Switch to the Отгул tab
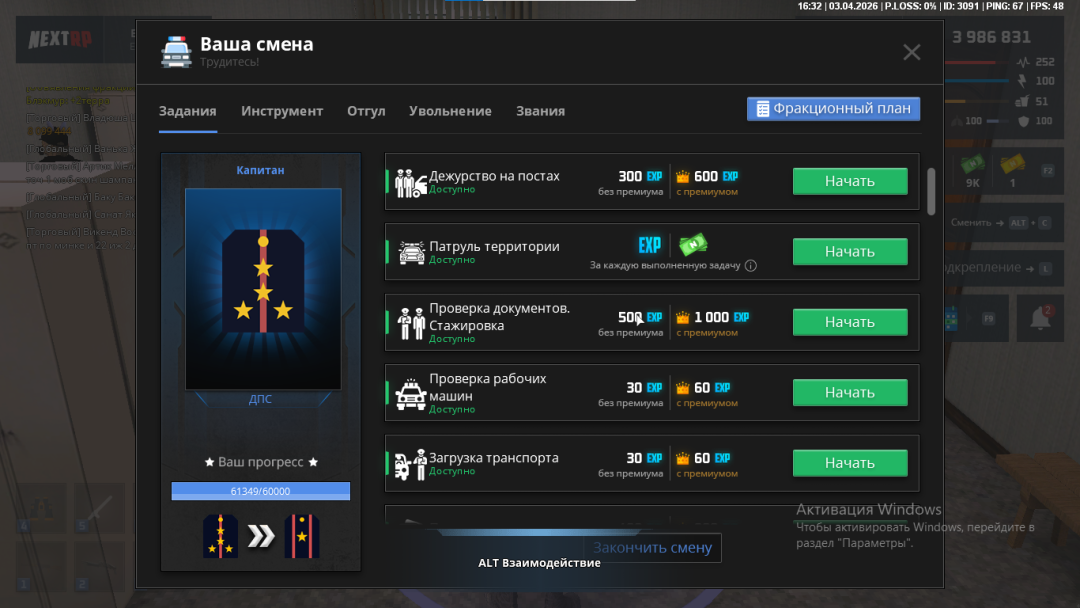1080x608 pixels. pyautogui.click(x=366, y=111)
